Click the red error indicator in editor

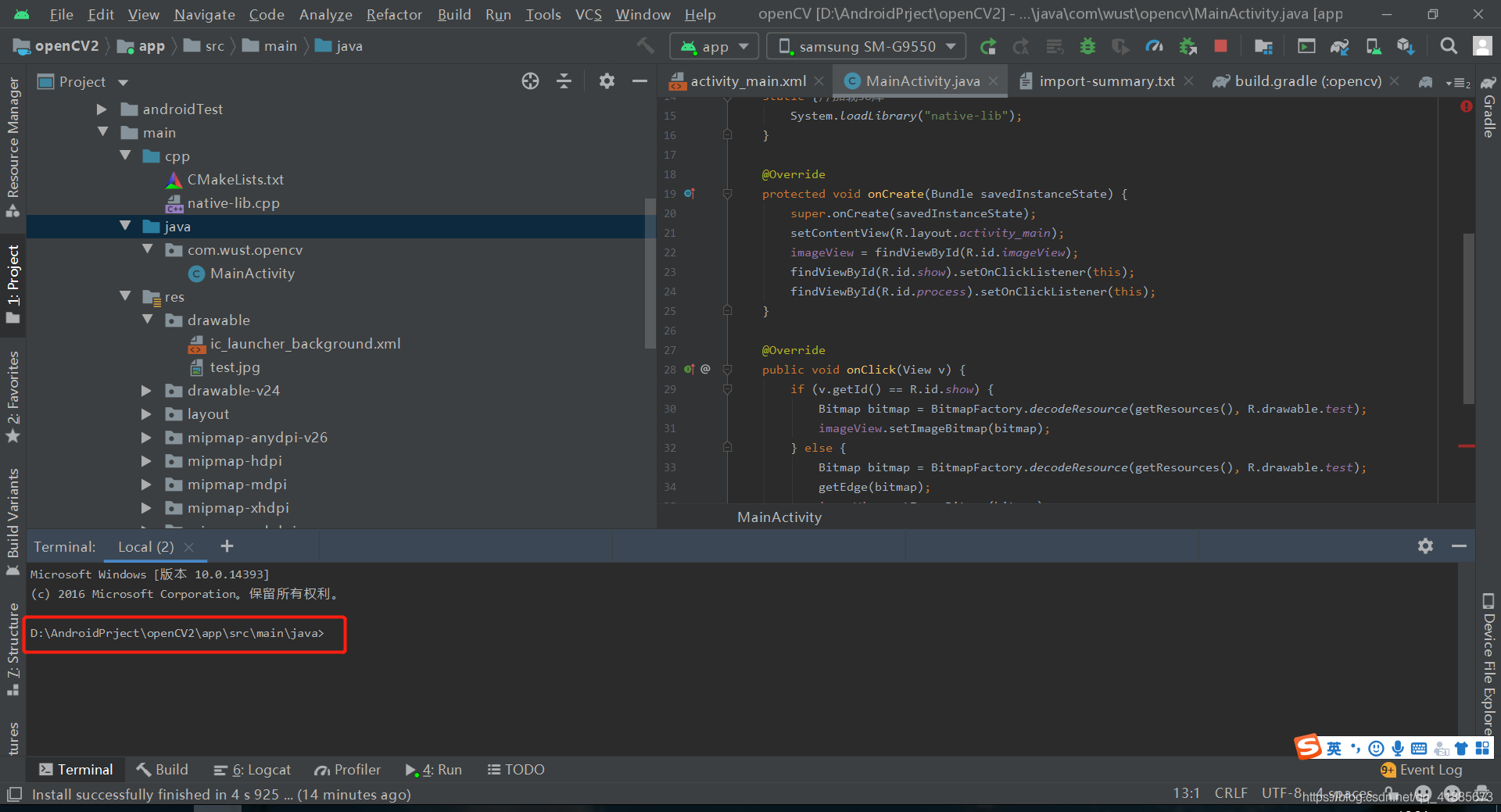(1466, 106)
